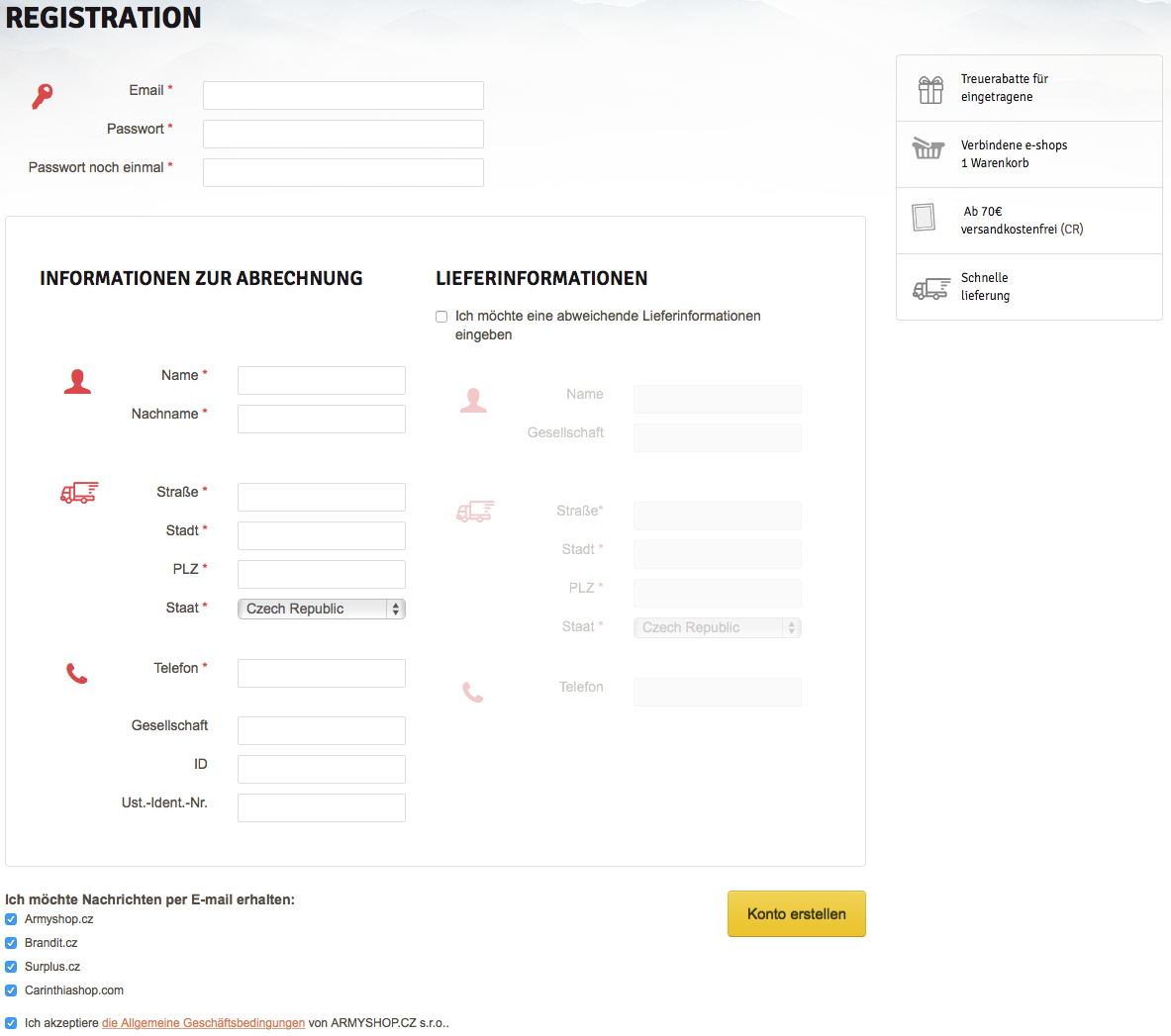
Task: Click the gift icon for Treuerabatte
Action: click(930, 89)
